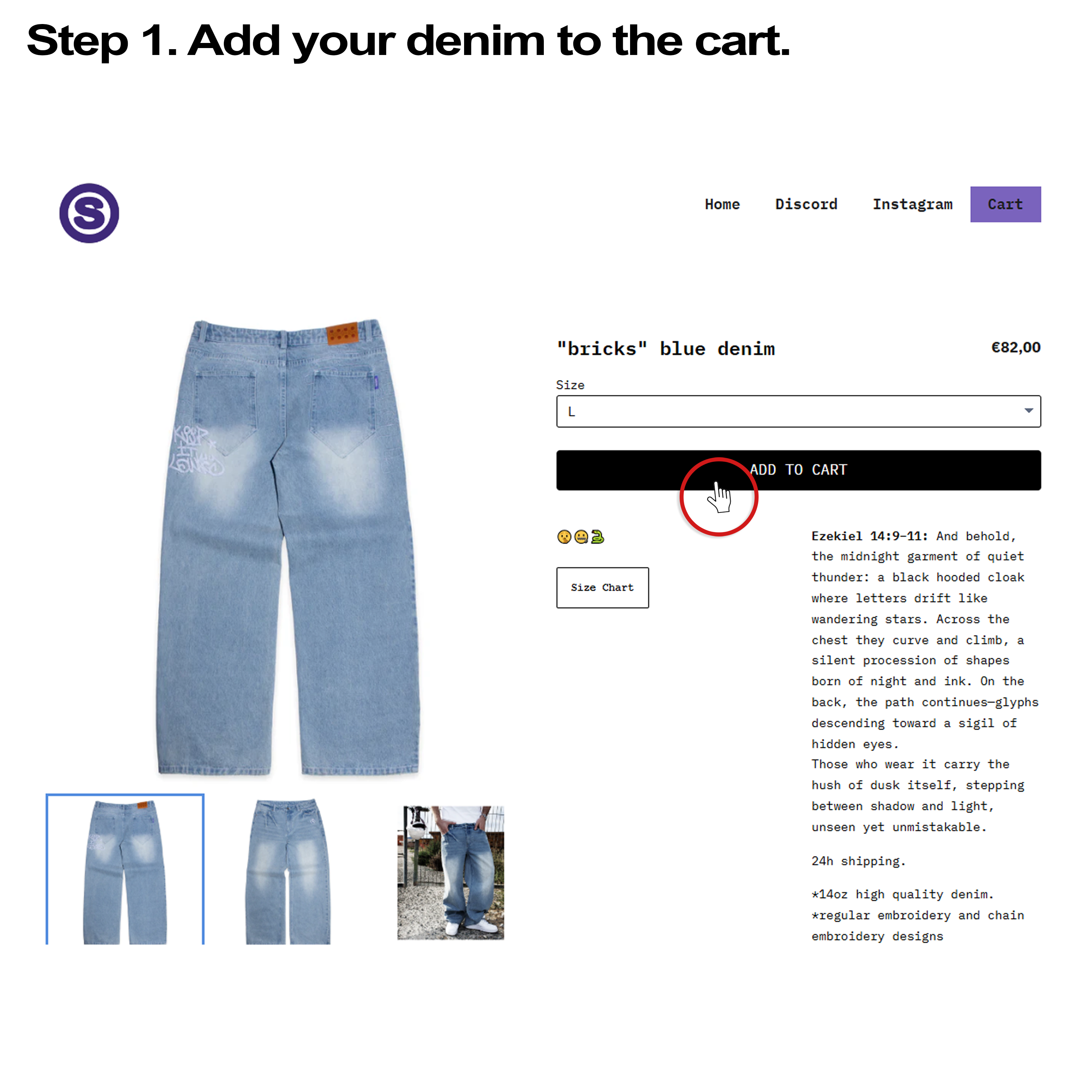Click the "bricks" blue denim title
The width and height of the screenshot is (1092, 1092).
point(665,349)
